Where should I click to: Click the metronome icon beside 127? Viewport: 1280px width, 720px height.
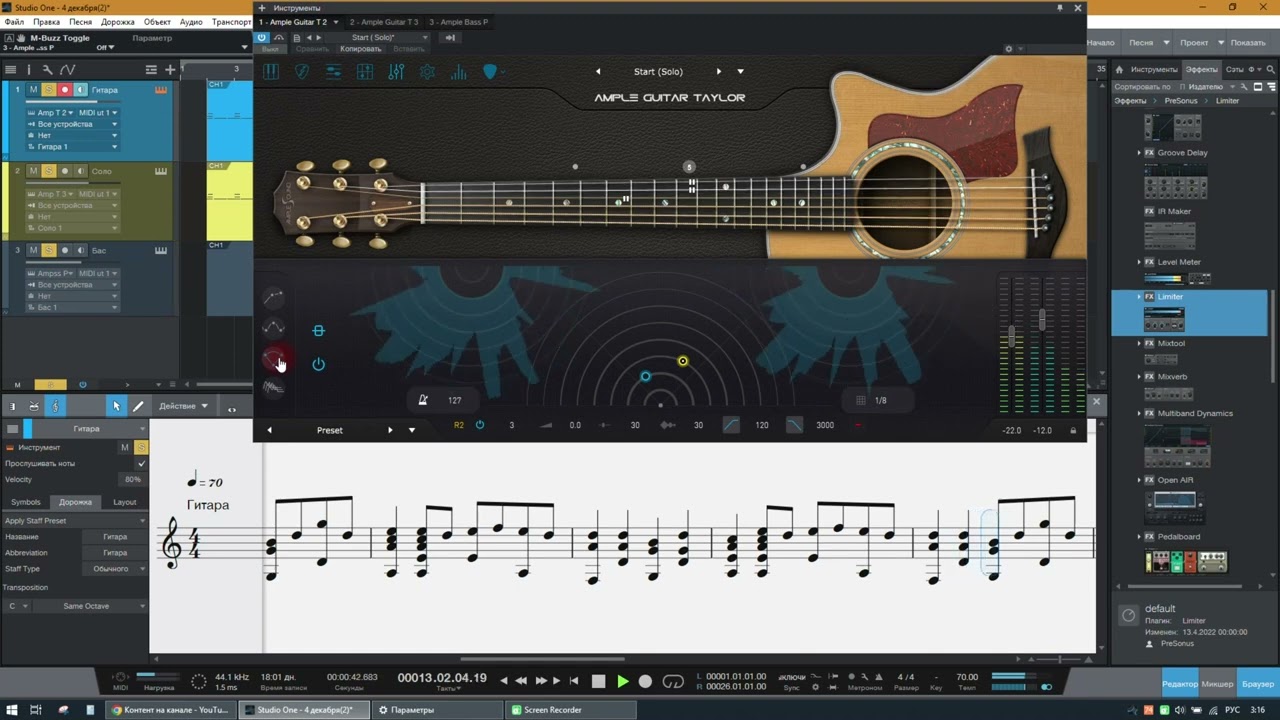pyautogui.click(x=423, y=400)
